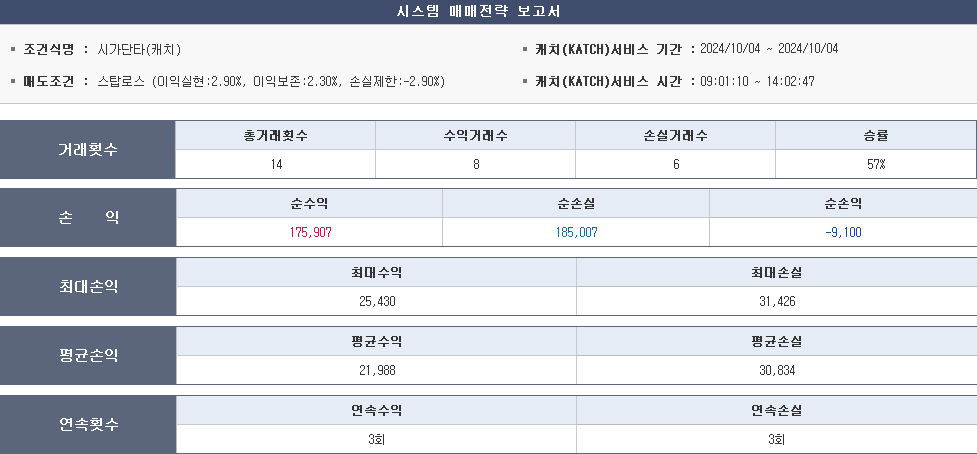Image resolution: width=977 pixels, height=454 pixels.
Task: Select the 최대손익 row header
Action: [x=88, y=287]
